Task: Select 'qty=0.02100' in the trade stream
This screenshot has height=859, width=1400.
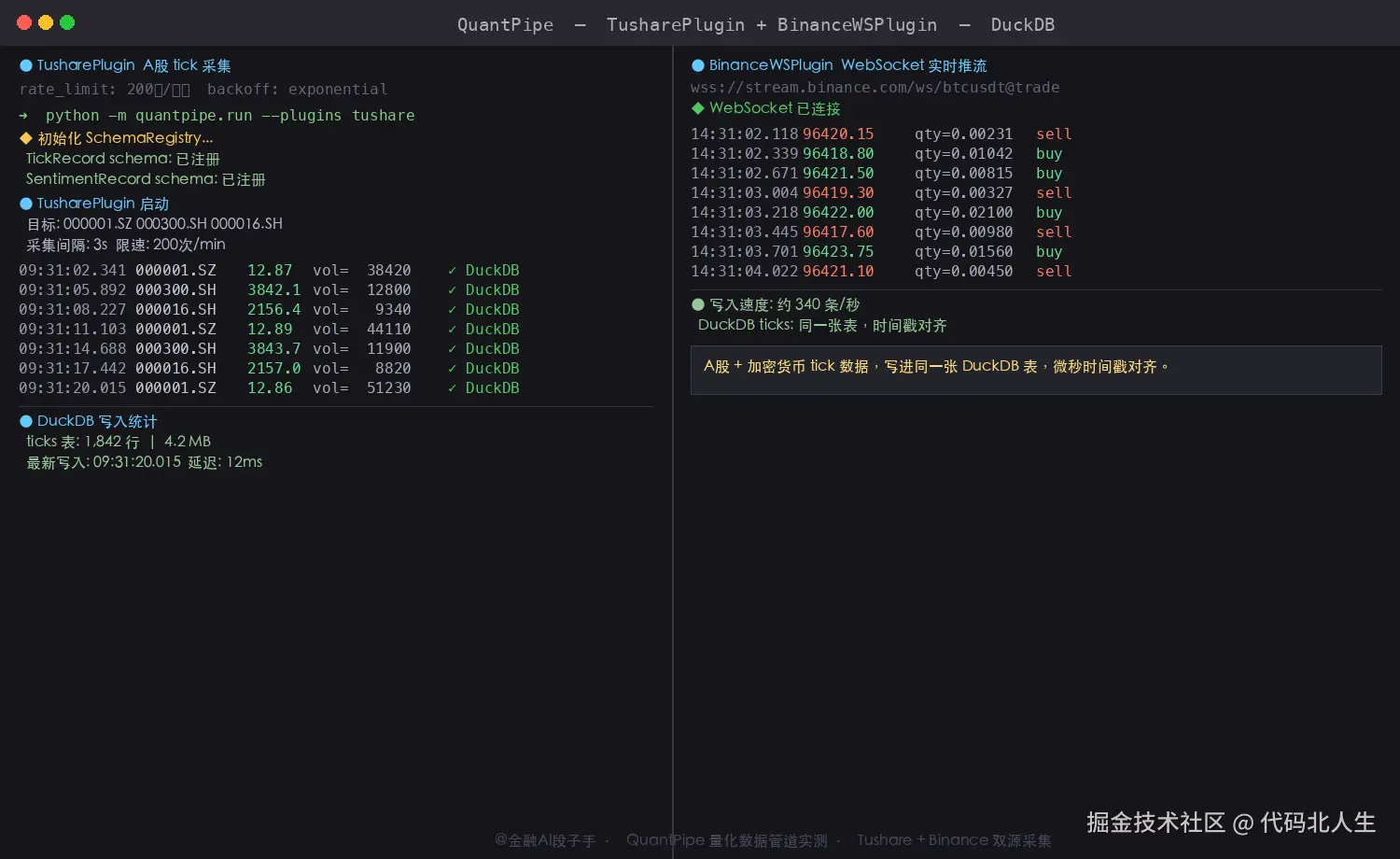Action: (963, 213)
